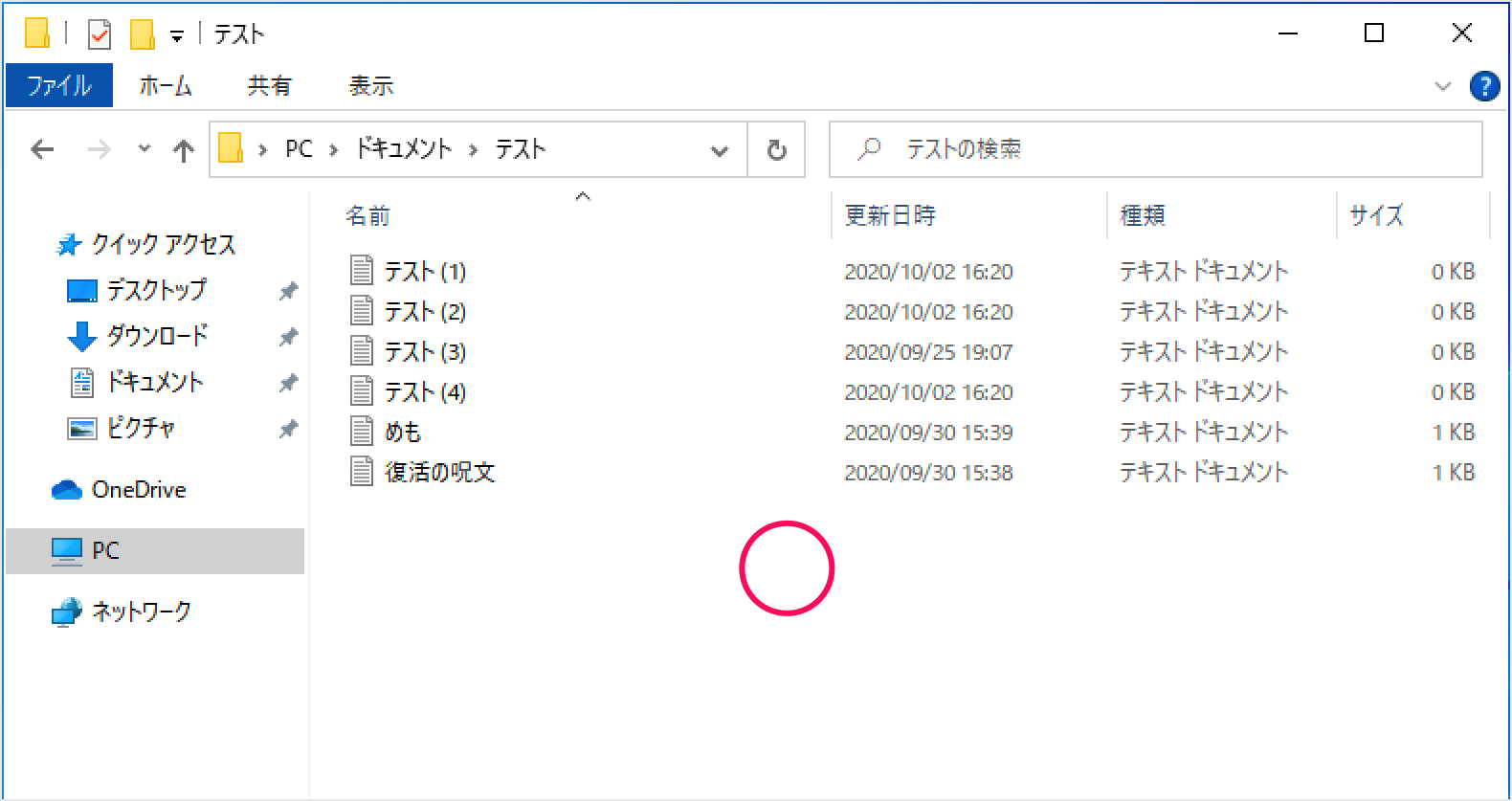Click the text file icon of テスト (1)
This screenshot has height=801, width=1512.
[362, 271]
